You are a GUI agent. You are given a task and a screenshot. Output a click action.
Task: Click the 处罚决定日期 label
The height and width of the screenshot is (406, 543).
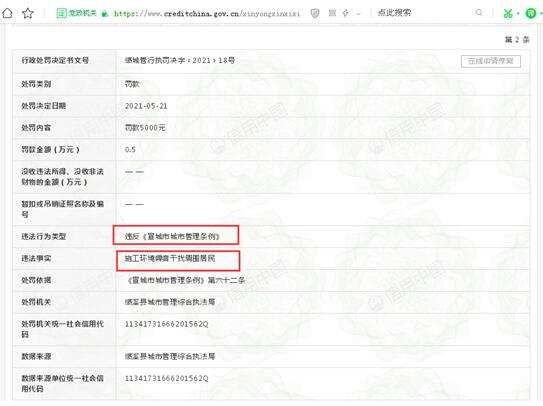click(x=44, y=106)
